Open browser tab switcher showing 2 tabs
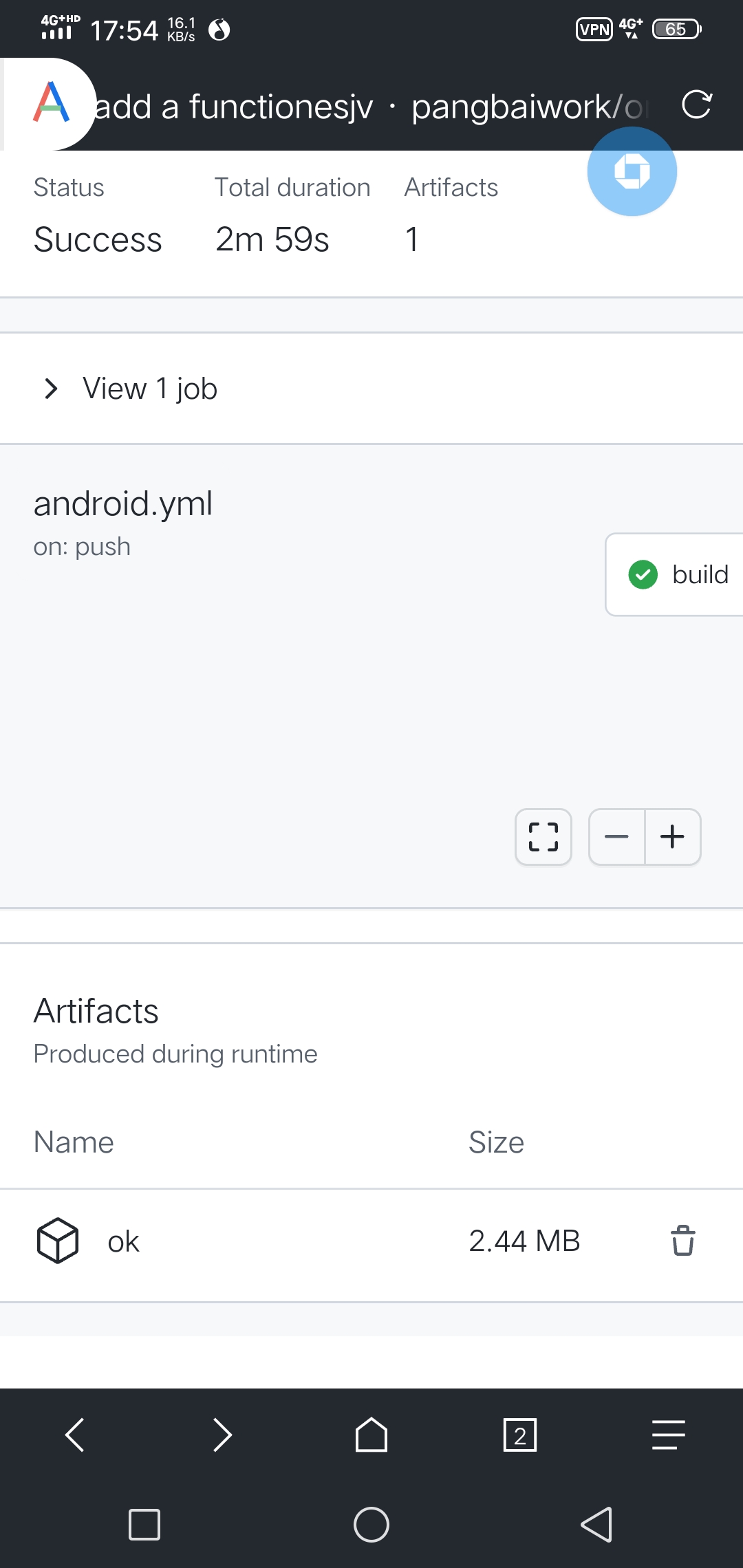Image resolution: width=743 pixels, height=1568 pixels. (520, 1435)
